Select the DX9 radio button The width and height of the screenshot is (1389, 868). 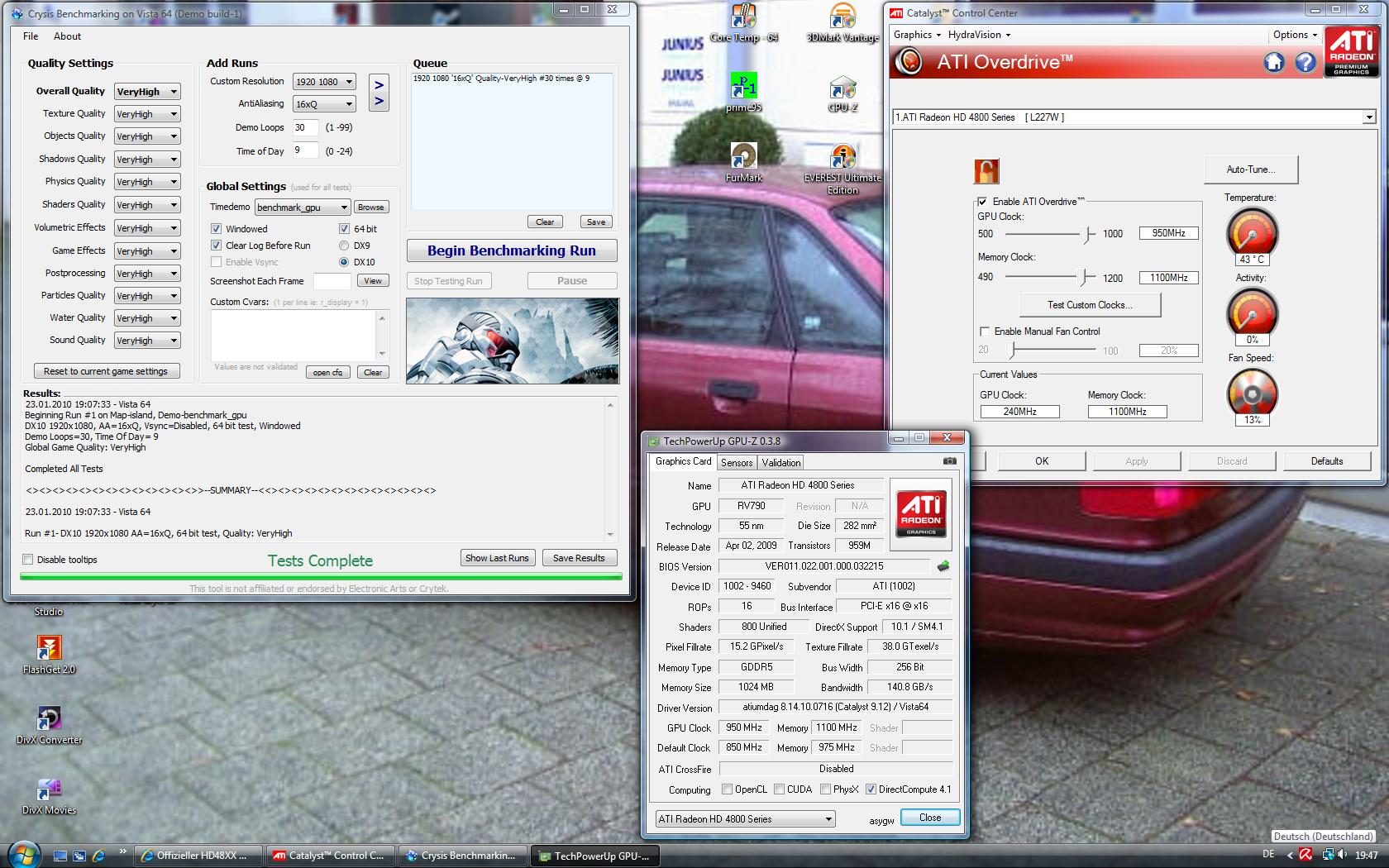coord(344,246)
